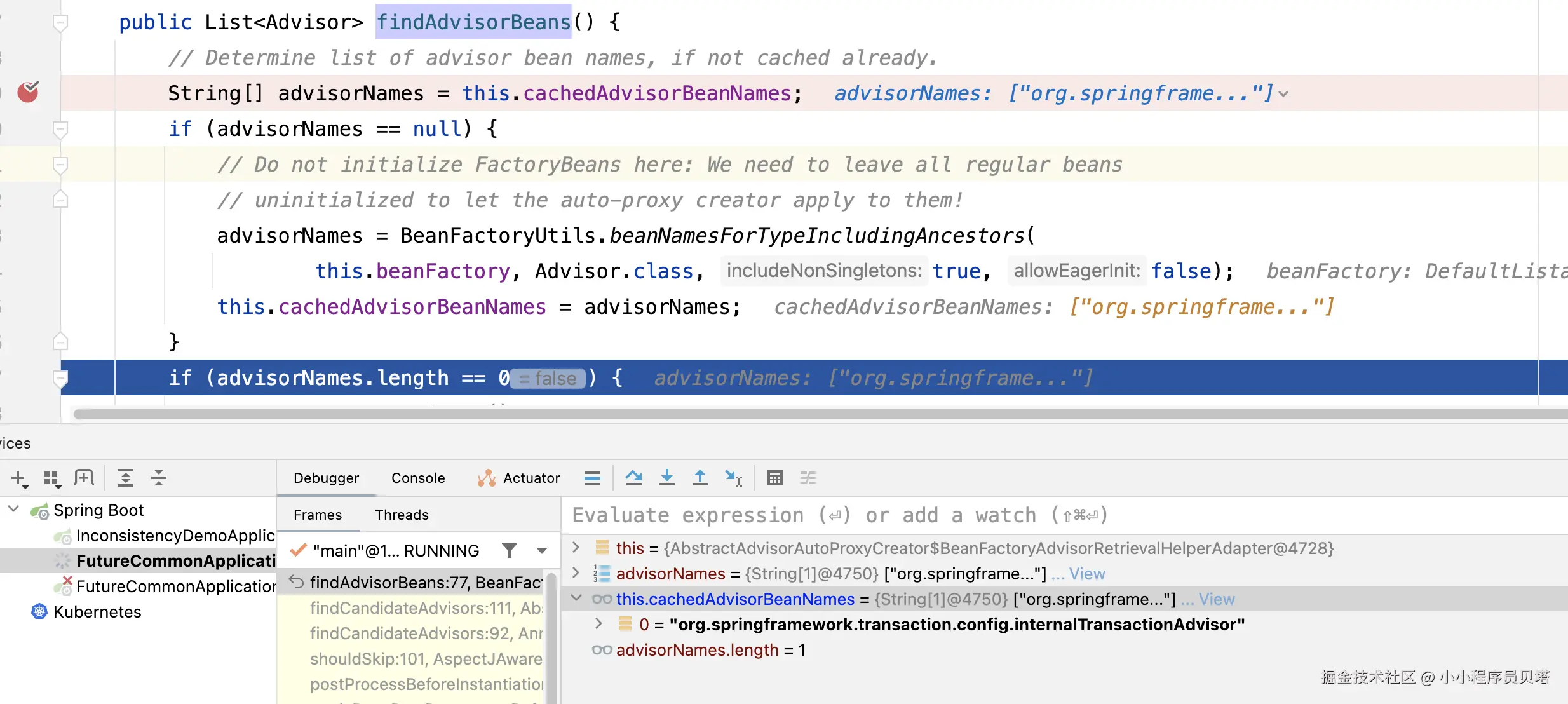Click the Step Into arrow icon
The image size is (1568, 704).
point(666,478)
